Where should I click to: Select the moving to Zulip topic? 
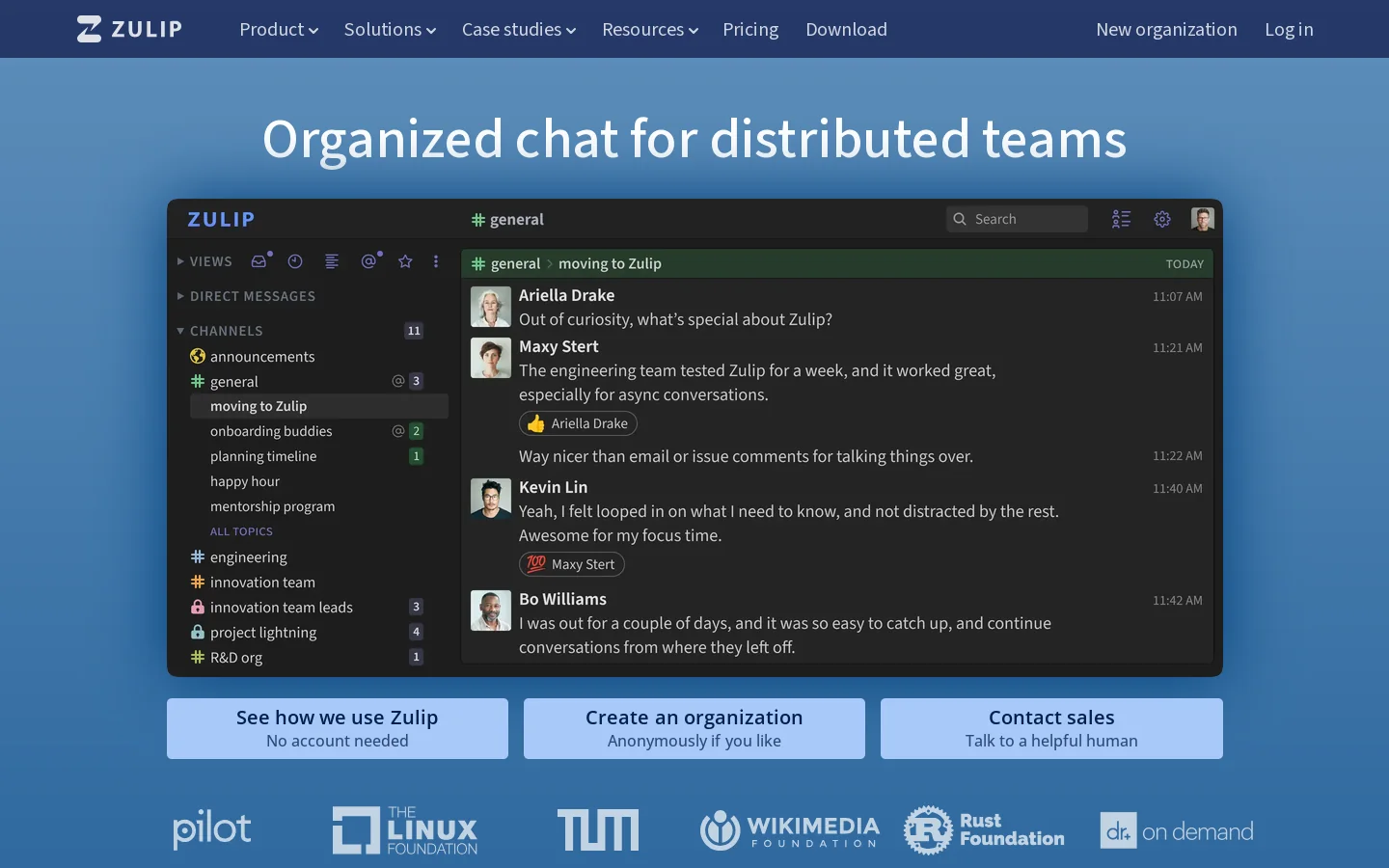point(319,406)
